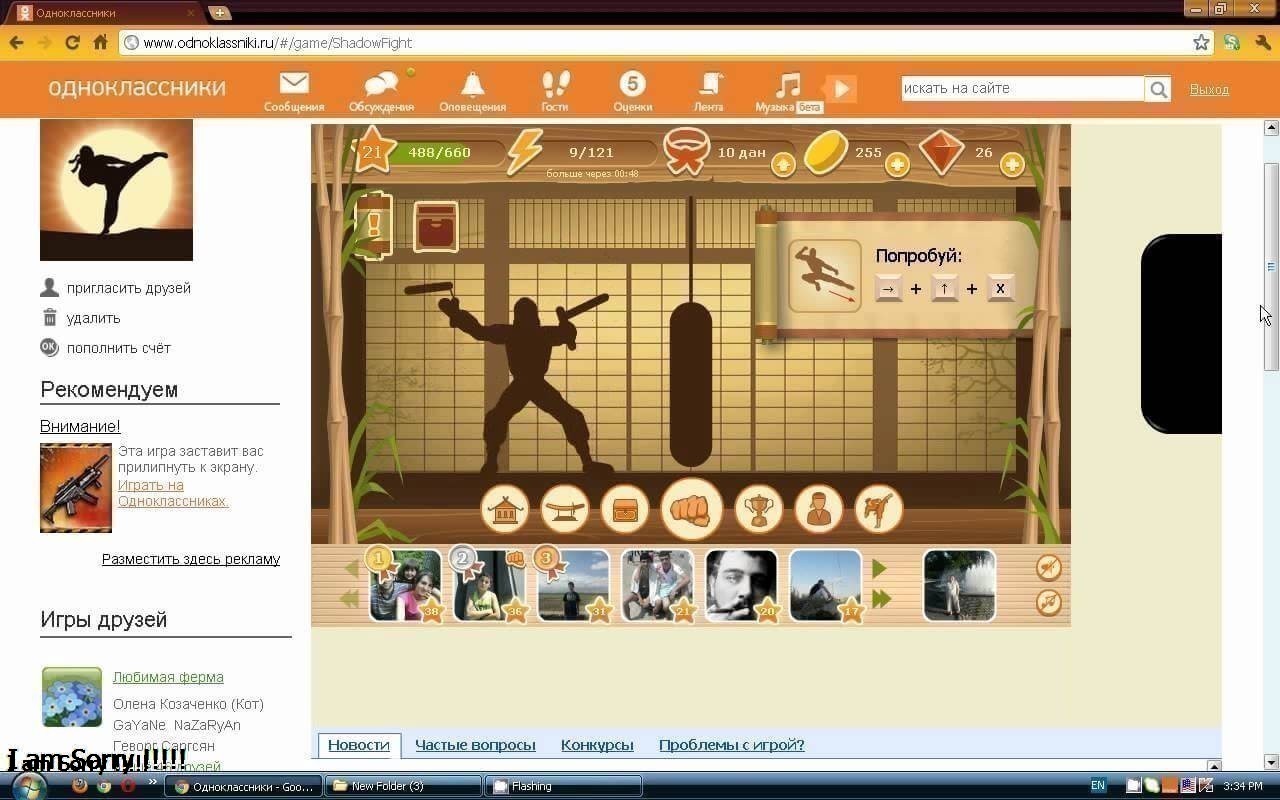The height and width of the screenshot is (800, 1280).
Task: Open the trophy tournament icon
Action: pyautogui.click(x=758, y=509)
